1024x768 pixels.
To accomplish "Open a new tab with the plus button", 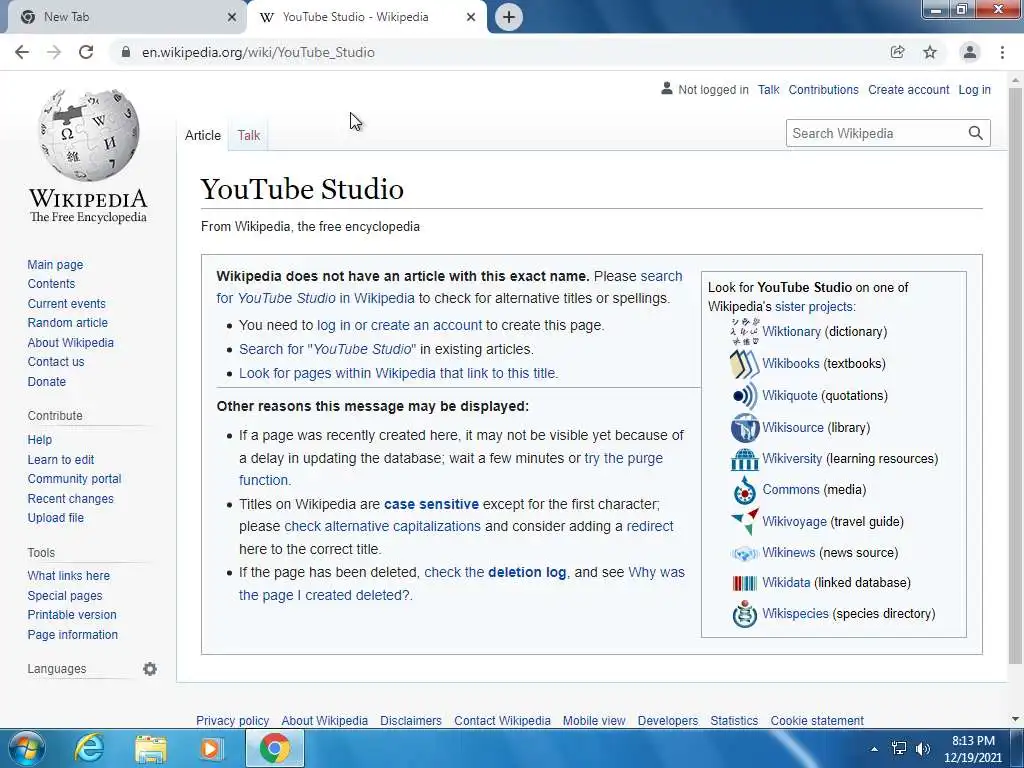I will coord(509,17).
